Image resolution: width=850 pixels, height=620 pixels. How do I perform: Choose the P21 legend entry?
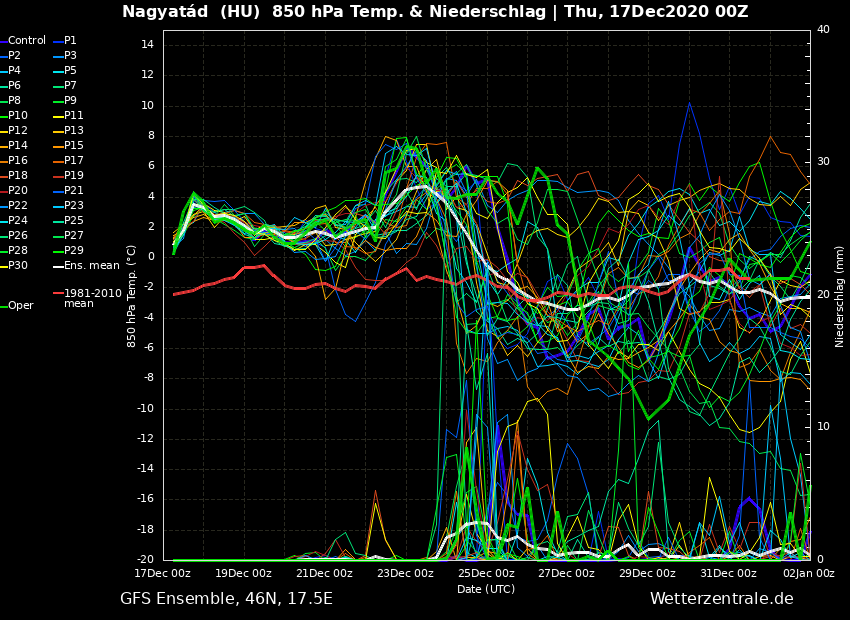(74, 191)
